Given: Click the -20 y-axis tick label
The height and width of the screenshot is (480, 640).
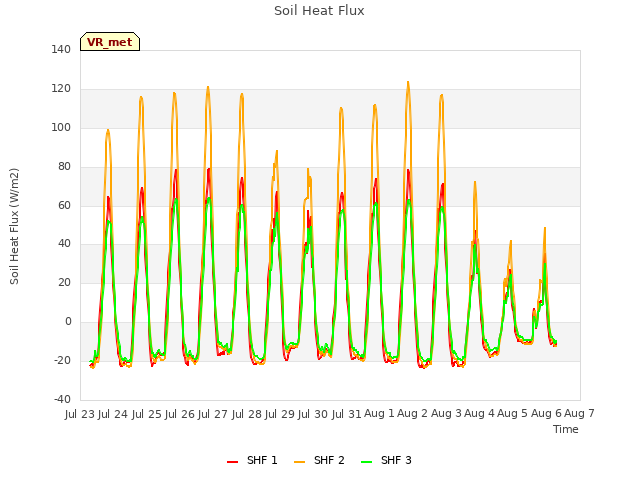Looking at the screenshot, I should pos(62,360).
